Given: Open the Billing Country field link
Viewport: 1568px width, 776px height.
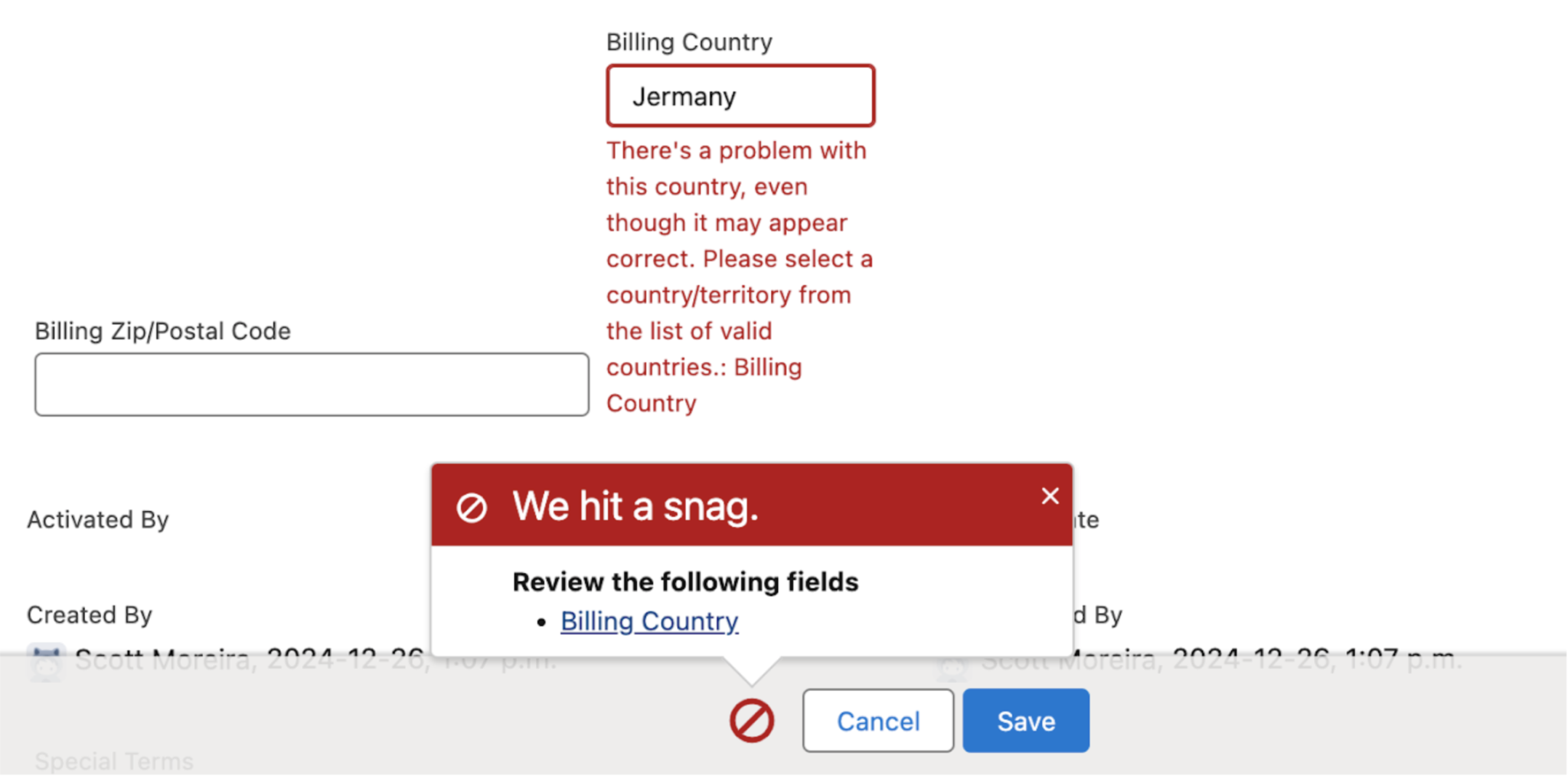Looking at the screenshot, I should [648, 621].
